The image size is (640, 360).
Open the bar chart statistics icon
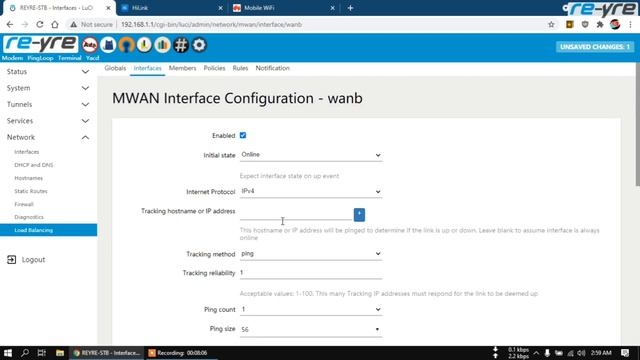pos(162,45)
